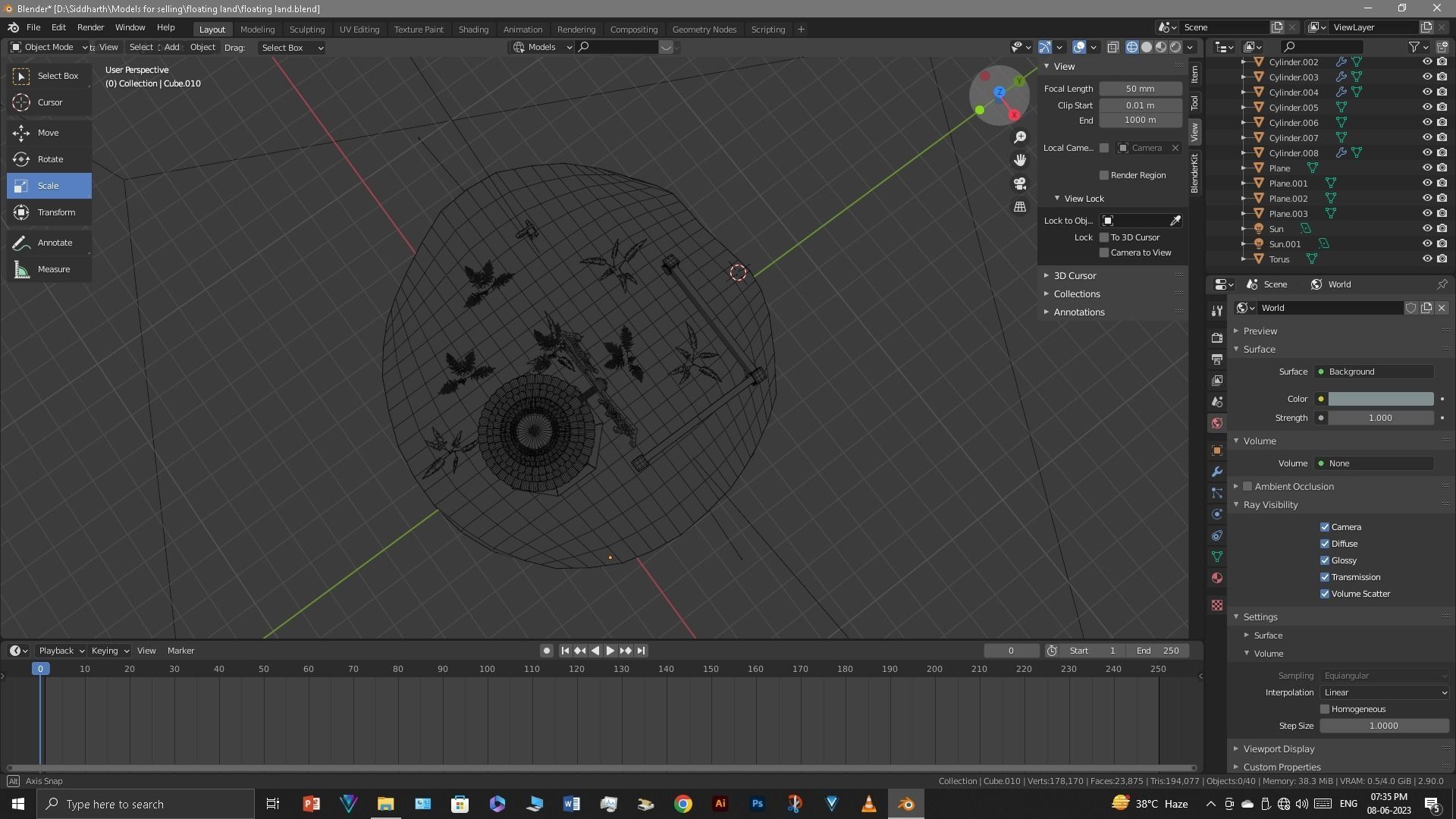The height and width of the screenshot is (819, 1456).
Task: Open the Playback dropdown in timeline
Action: click(x=61, y=651)
